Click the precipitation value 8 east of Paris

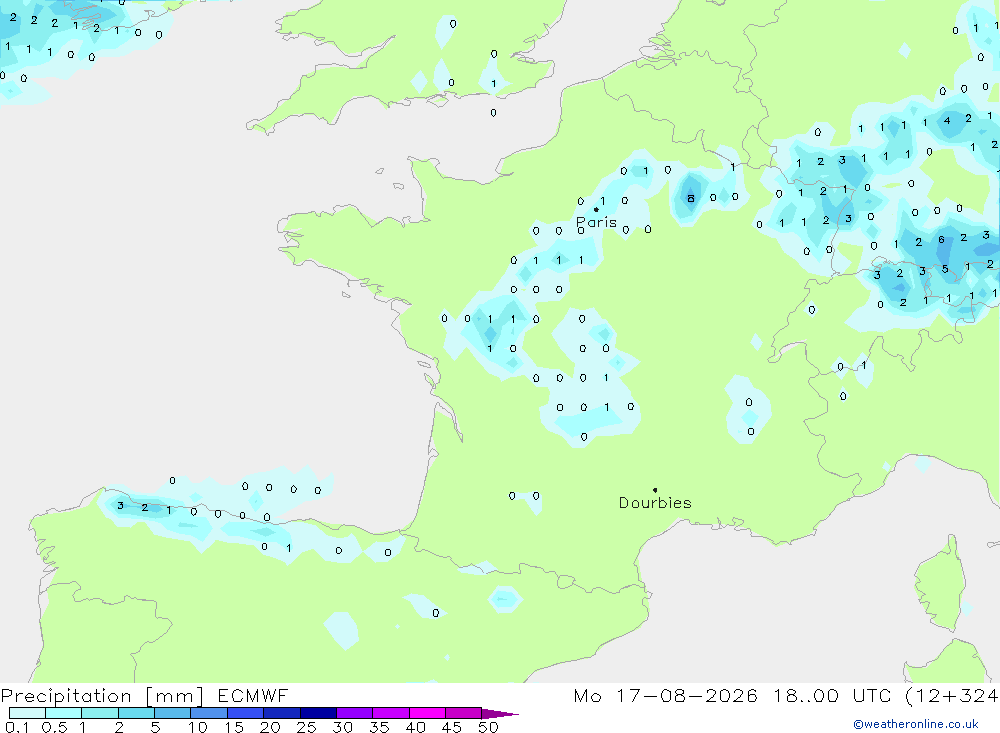[x=691, y=198]
